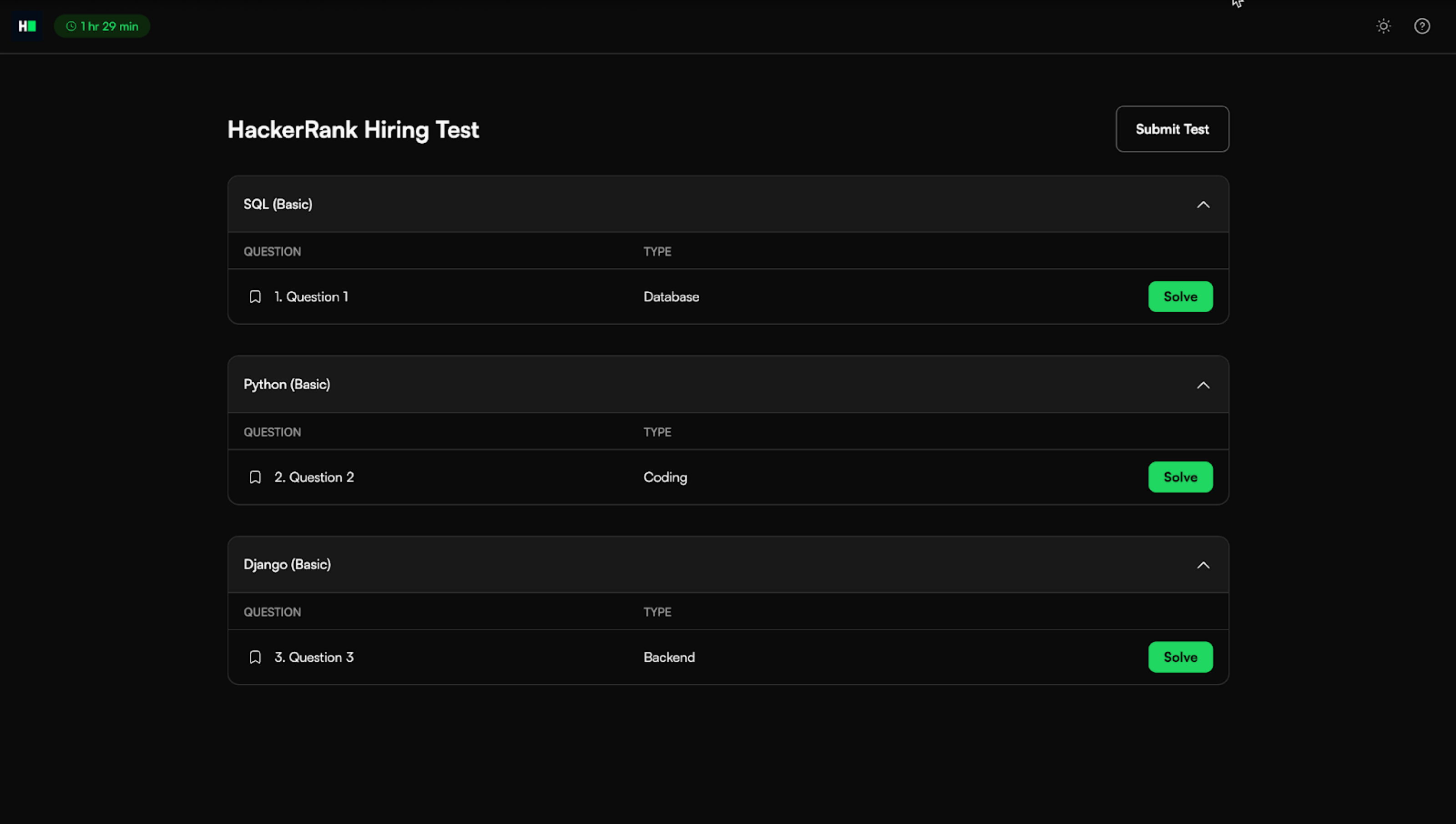Click the clock icon in the timer badge
This screenshot has height=824, width=1456.
[71, 26]
